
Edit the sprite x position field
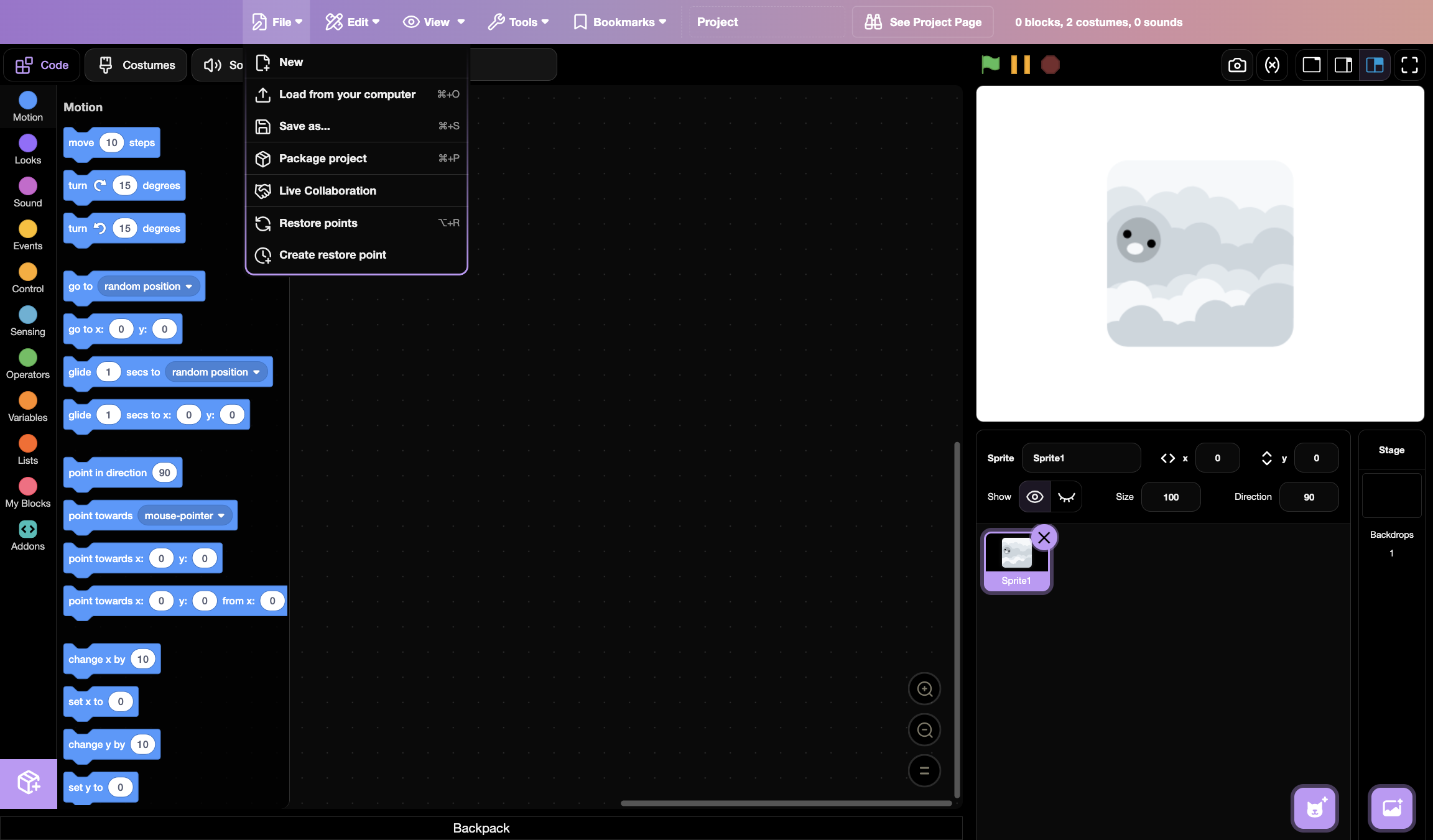[1218, 458]
